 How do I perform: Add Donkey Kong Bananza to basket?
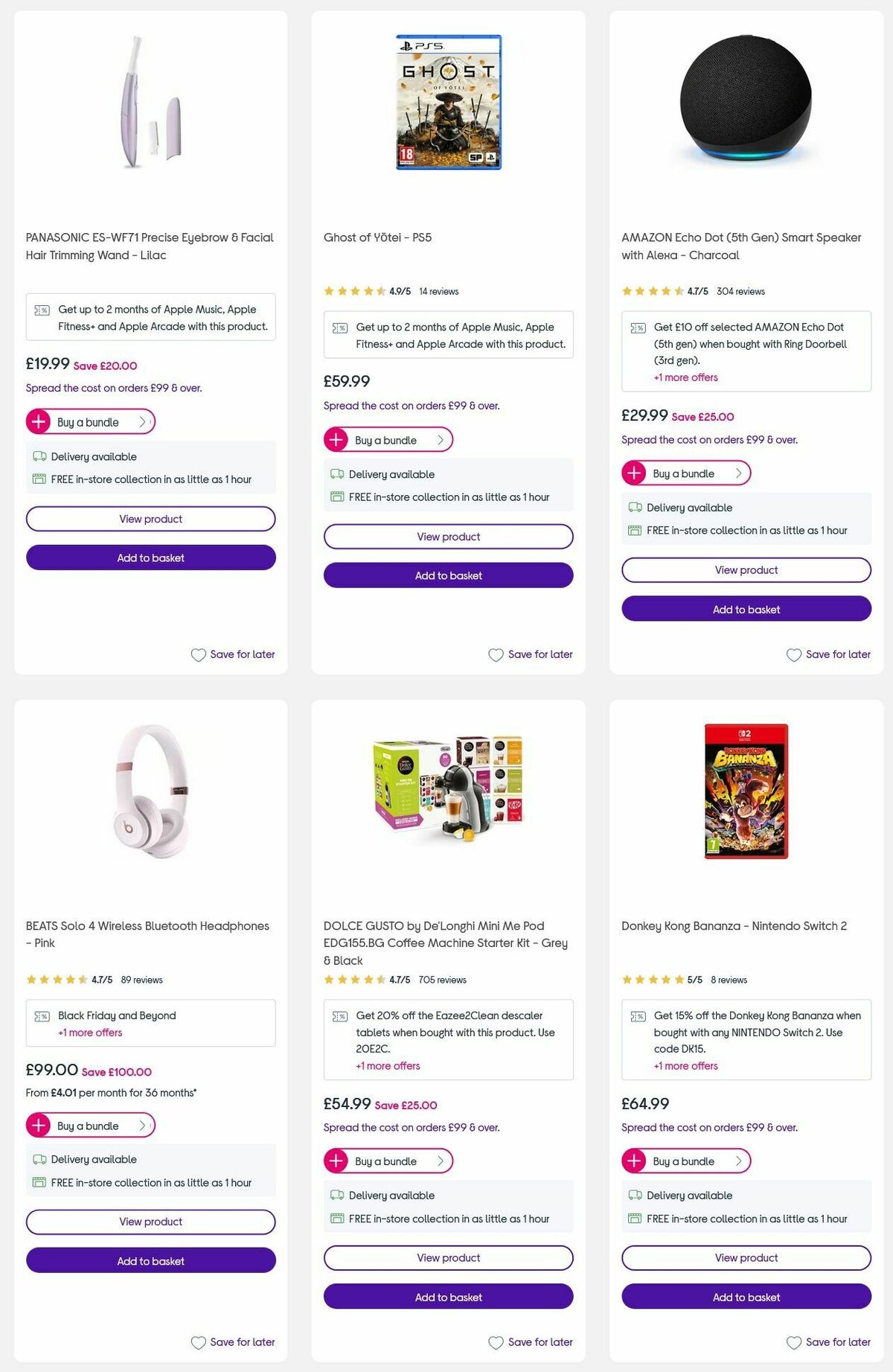click(746, 1297)
